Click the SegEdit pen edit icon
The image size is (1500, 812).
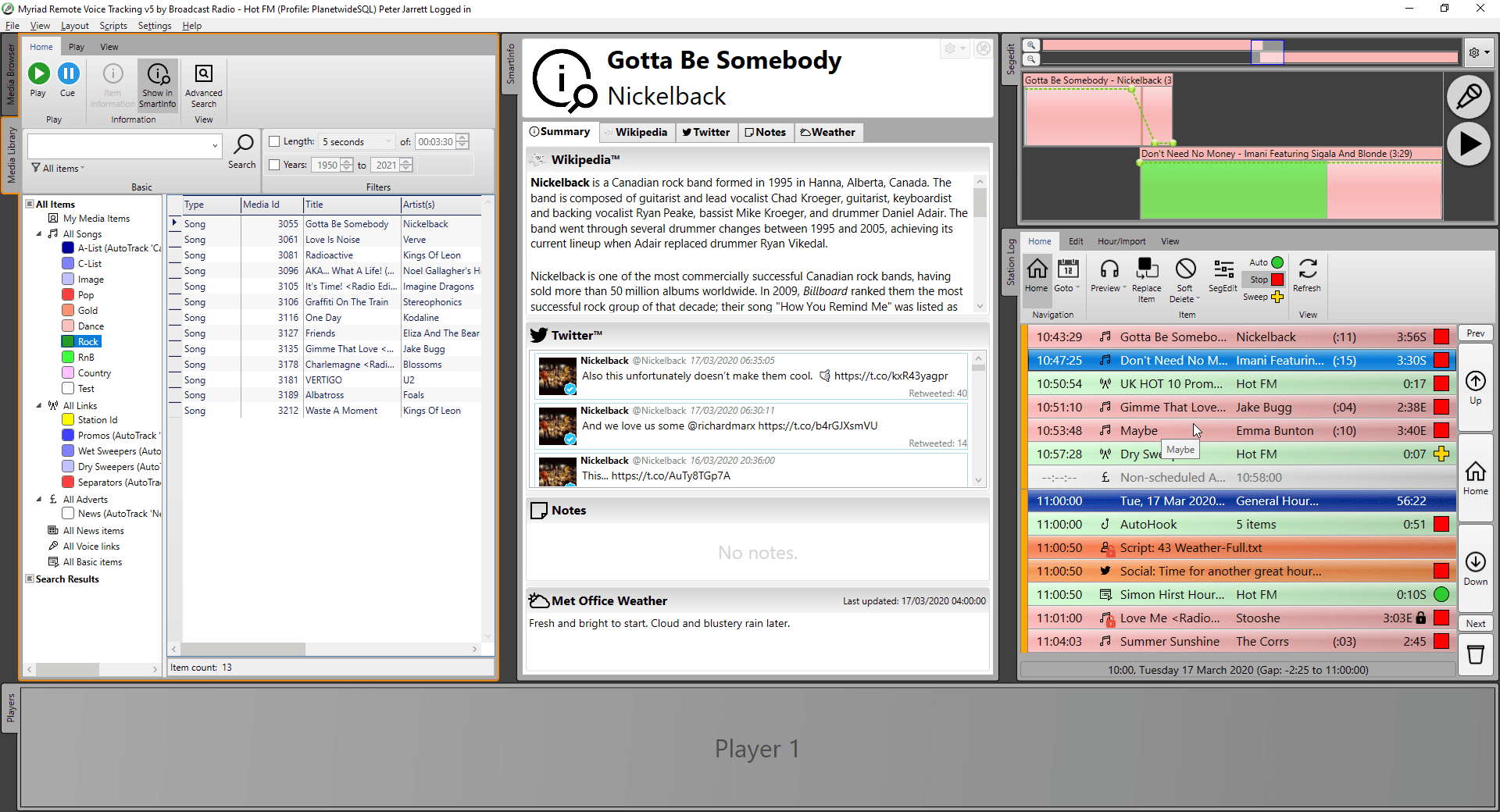point(1469,97)
